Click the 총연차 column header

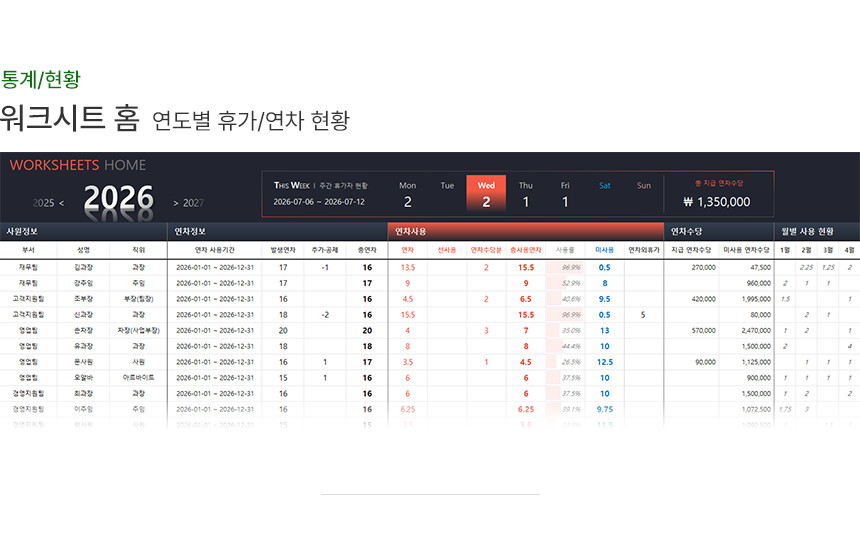[367, 249]
